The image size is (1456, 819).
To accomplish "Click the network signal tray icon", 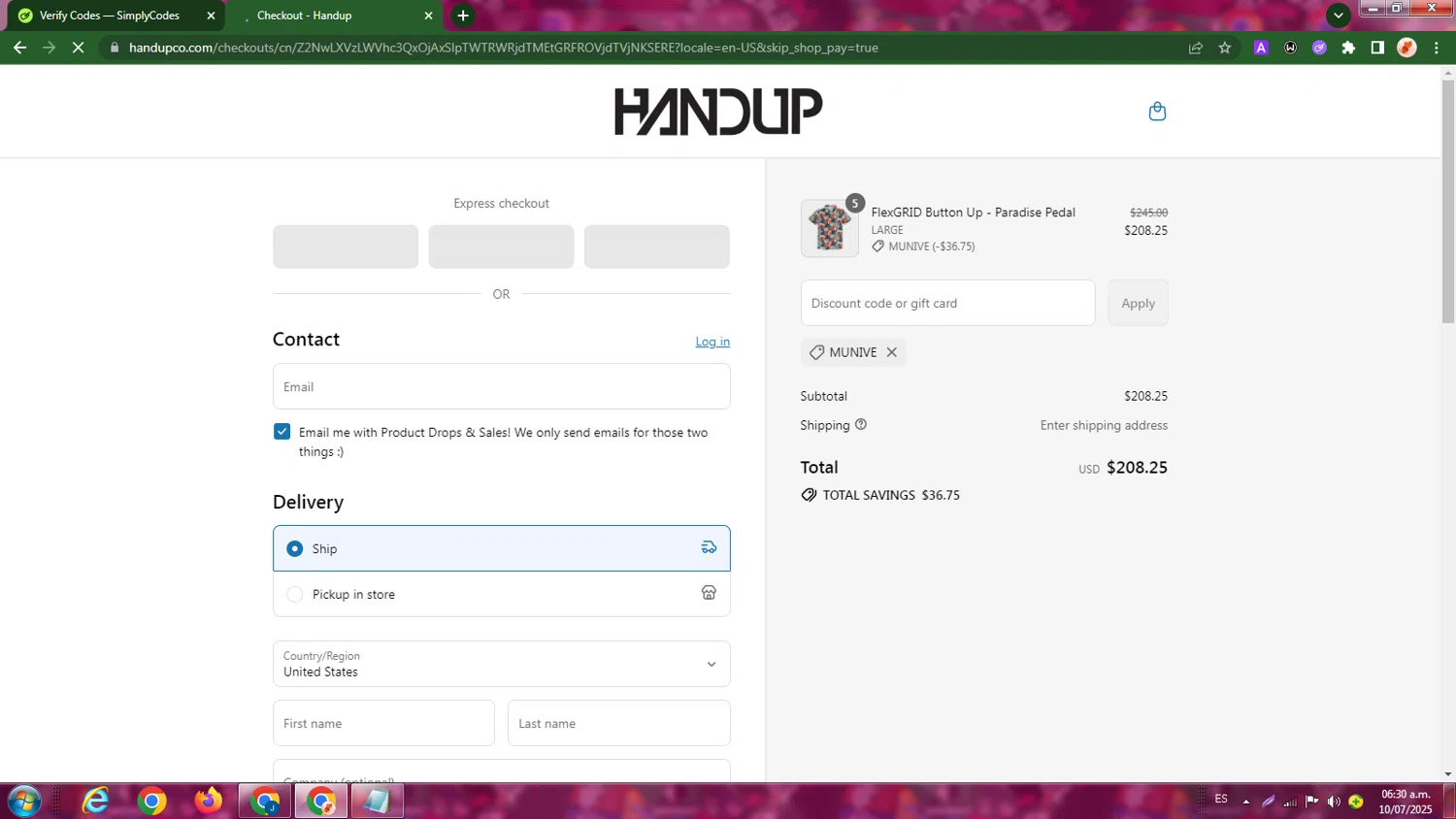I will (x=1290, y=801).
